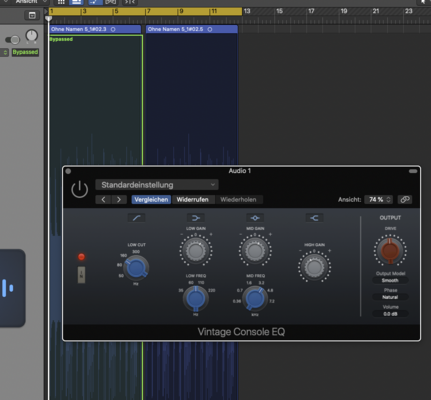Toggle the Vintage Console EQ power button
Image resolution: width=431 pixels, height=400 pixels.
(x=80, y=190)
